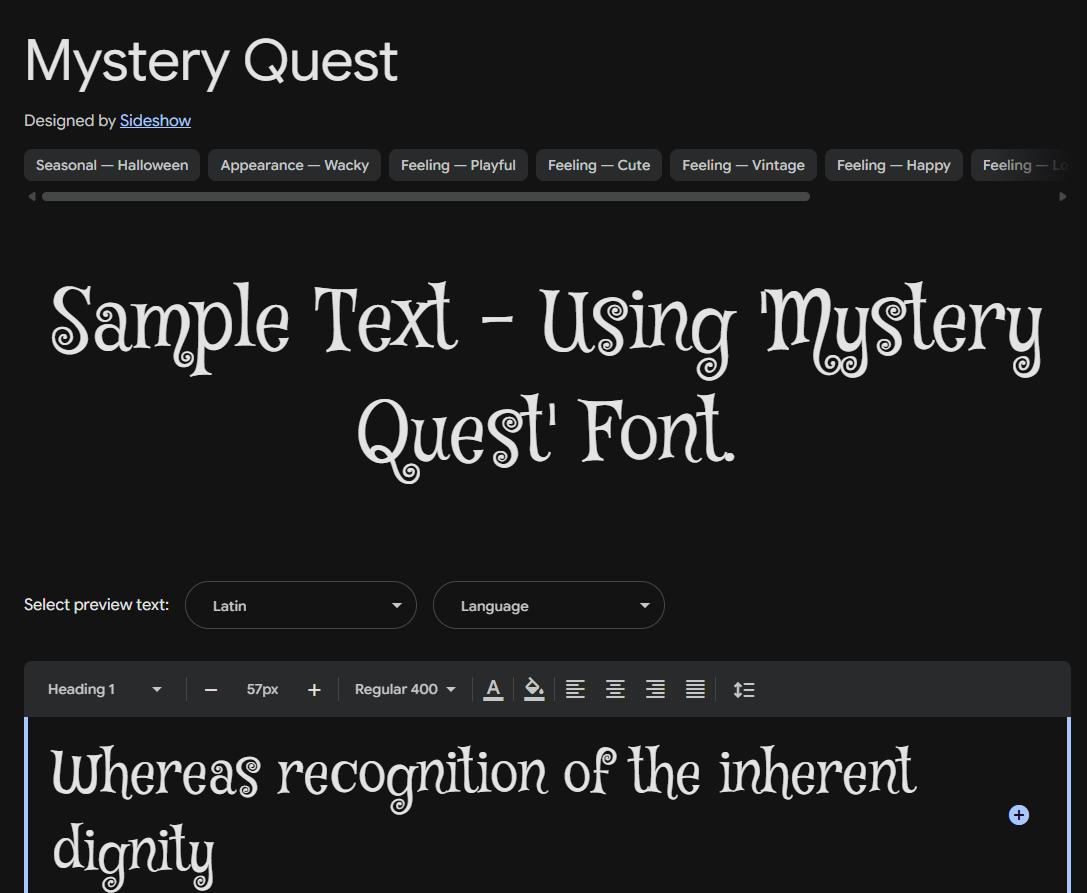The height and width of the screenshot is (893, 1087).
Task: Decrease font size with minus button
Action: point(211,690)
